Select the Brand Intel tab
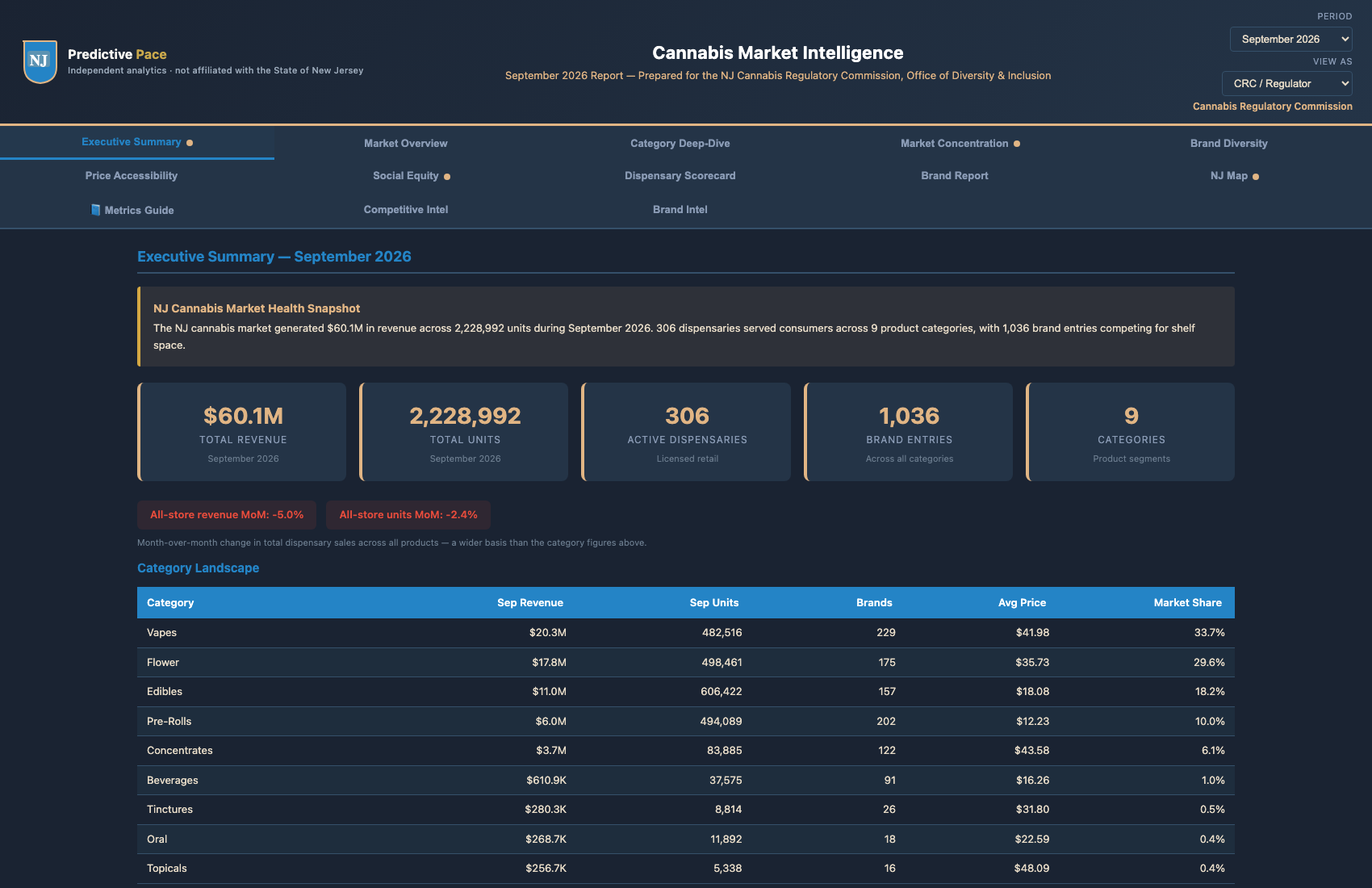 click(x=680, y=209)
